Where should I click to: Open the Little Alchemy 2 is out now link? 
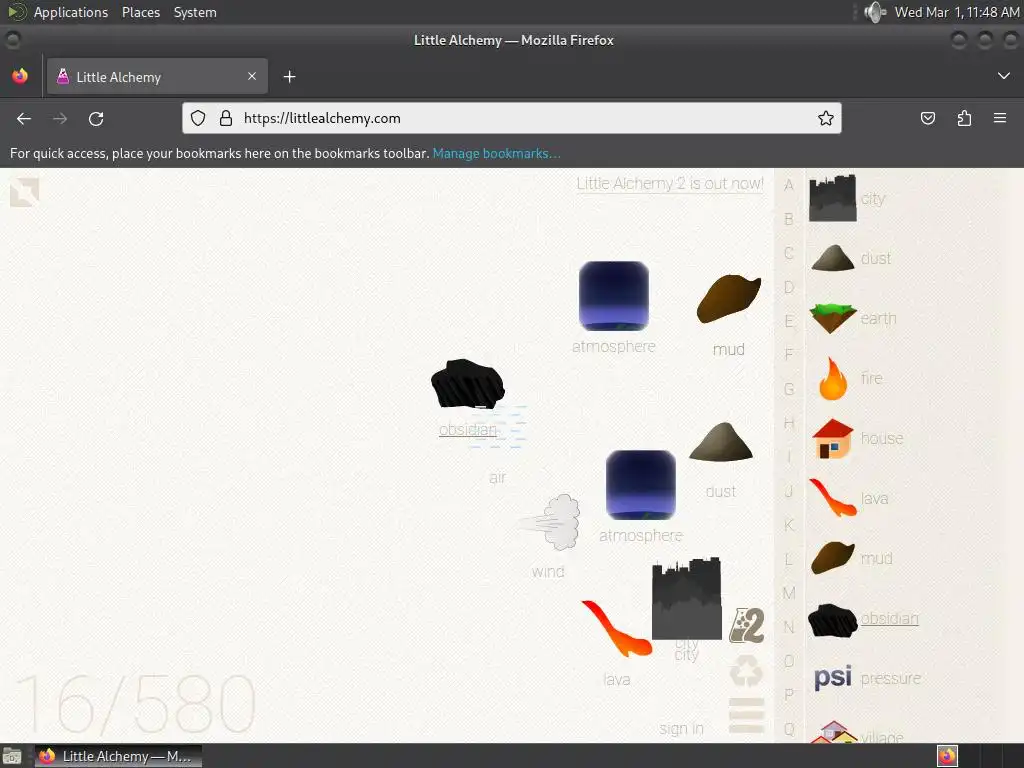[670, 184]
